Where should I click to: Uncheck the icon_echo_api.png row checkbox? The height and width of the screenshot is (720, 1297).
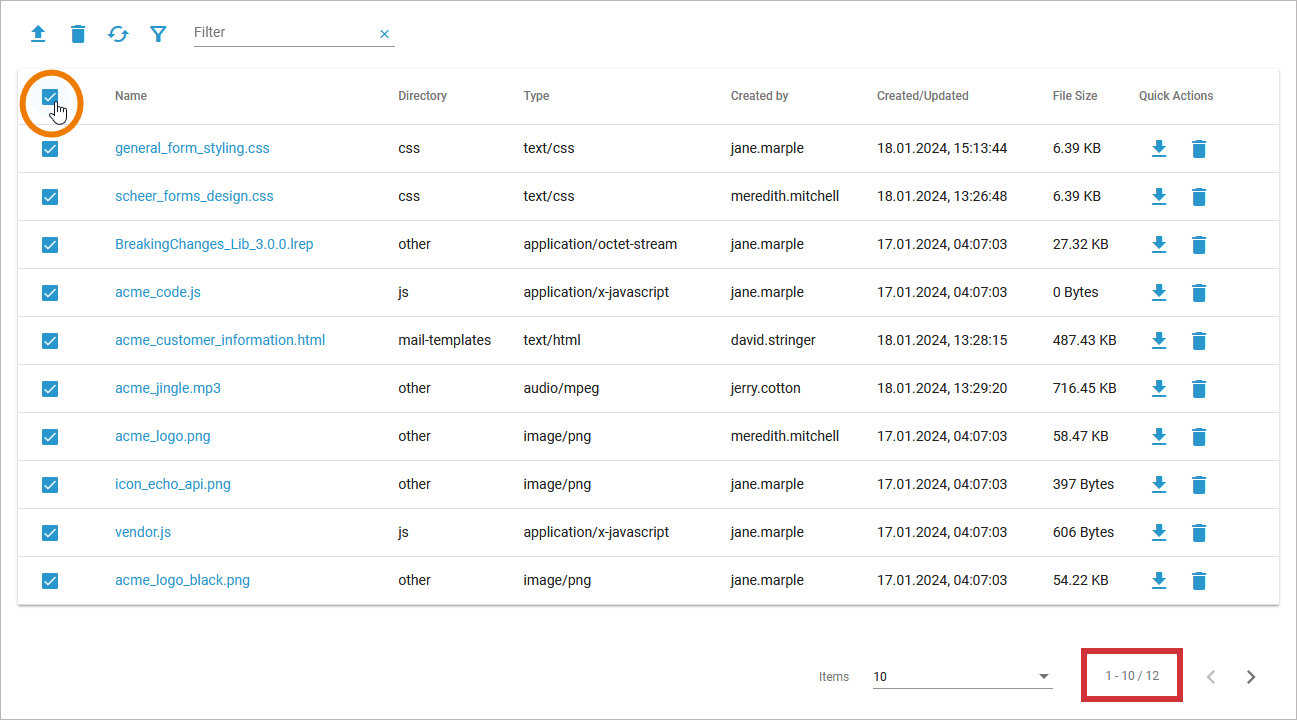click(50, 485)
